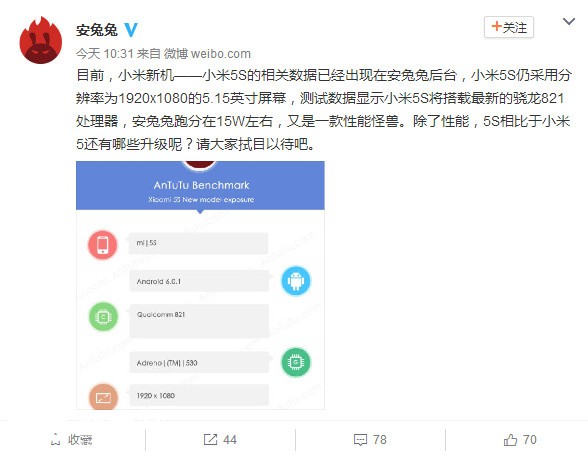Open the AnTuTu profile avatar

click(x=41, y=40)
